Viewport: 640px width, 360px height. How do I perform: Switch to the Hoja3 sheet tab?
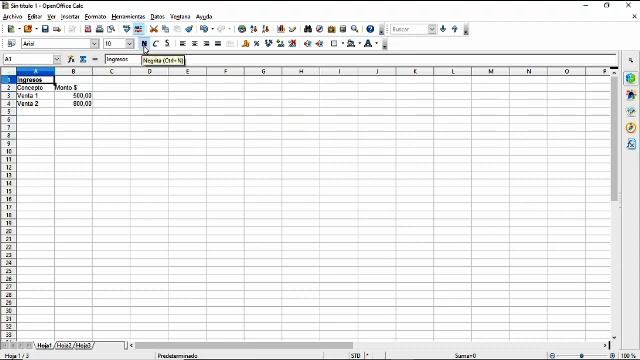(83, 345)
